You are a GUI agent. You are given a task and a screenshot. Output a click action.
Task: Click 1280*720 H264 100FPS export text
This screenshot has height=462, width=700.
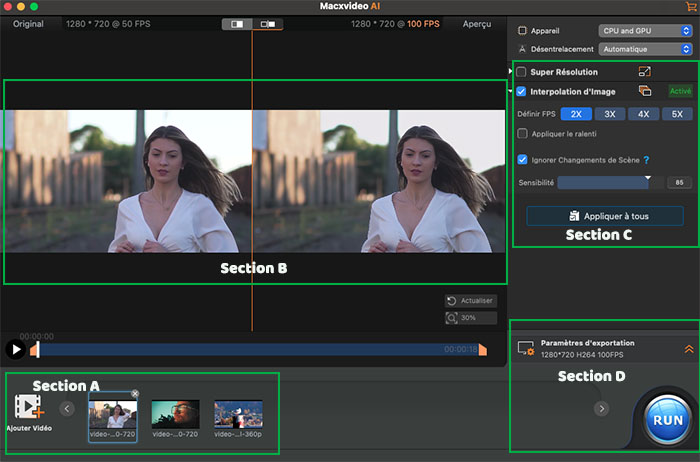point(582,355)
